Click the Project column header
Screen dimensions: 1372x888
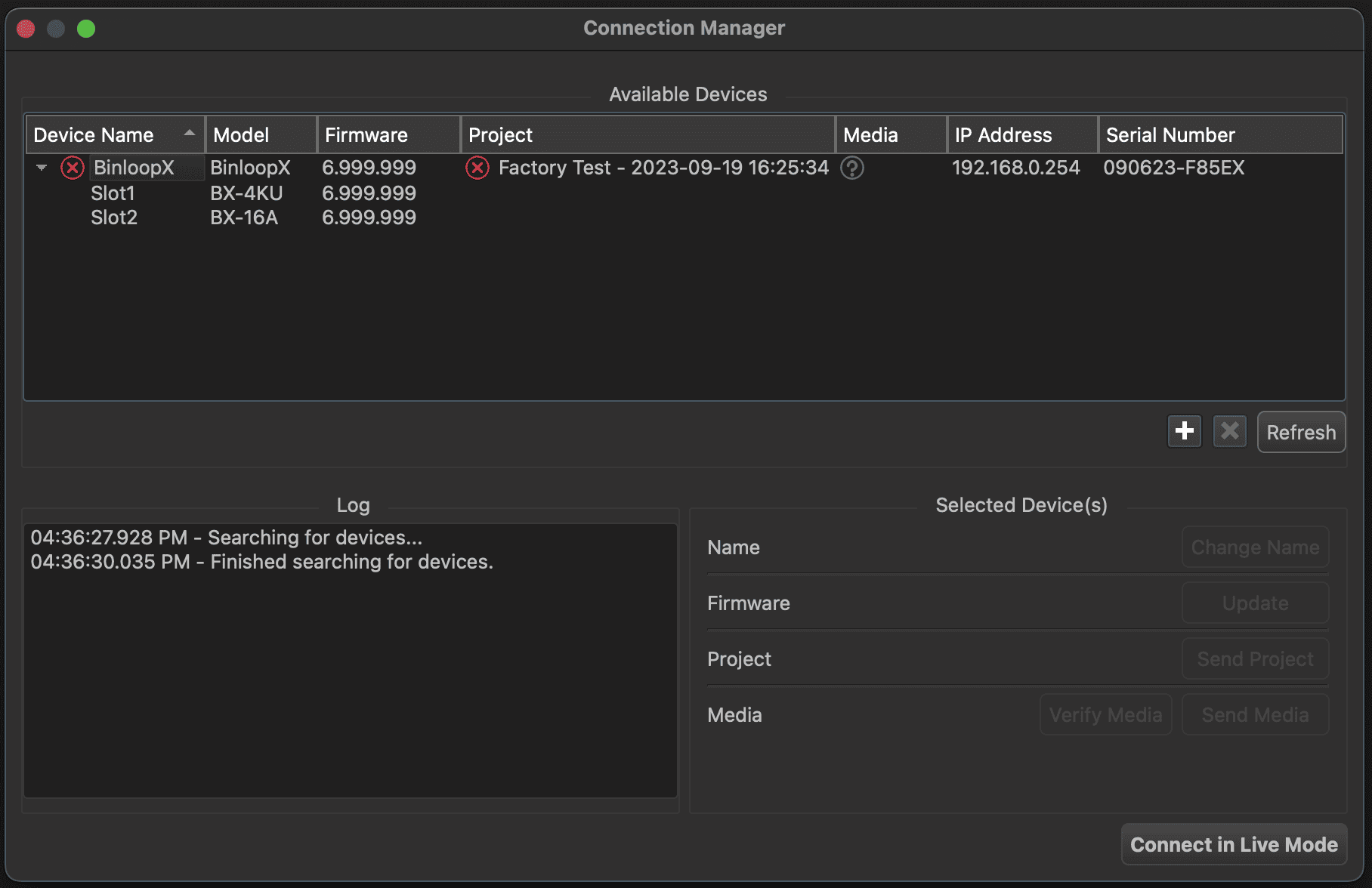500,135
